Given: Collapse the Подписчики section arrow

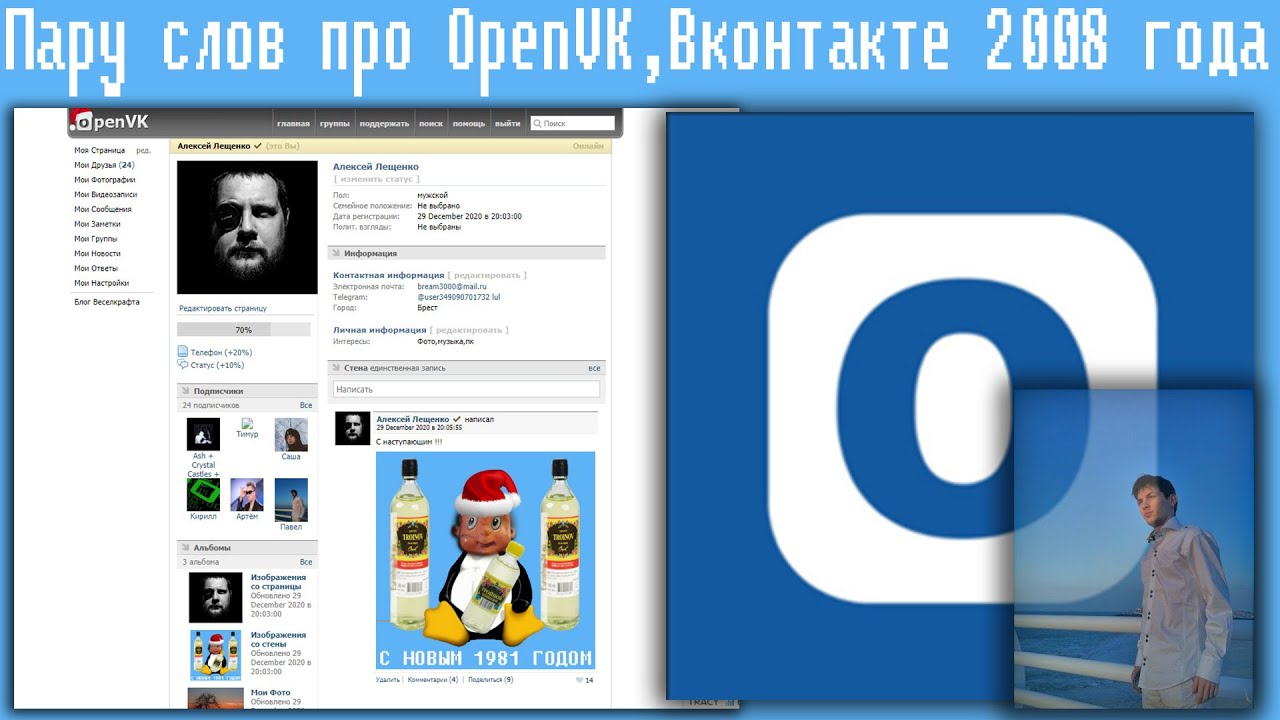Looking at the screenshot, I should pyautogui.click(x=186, y=391).
